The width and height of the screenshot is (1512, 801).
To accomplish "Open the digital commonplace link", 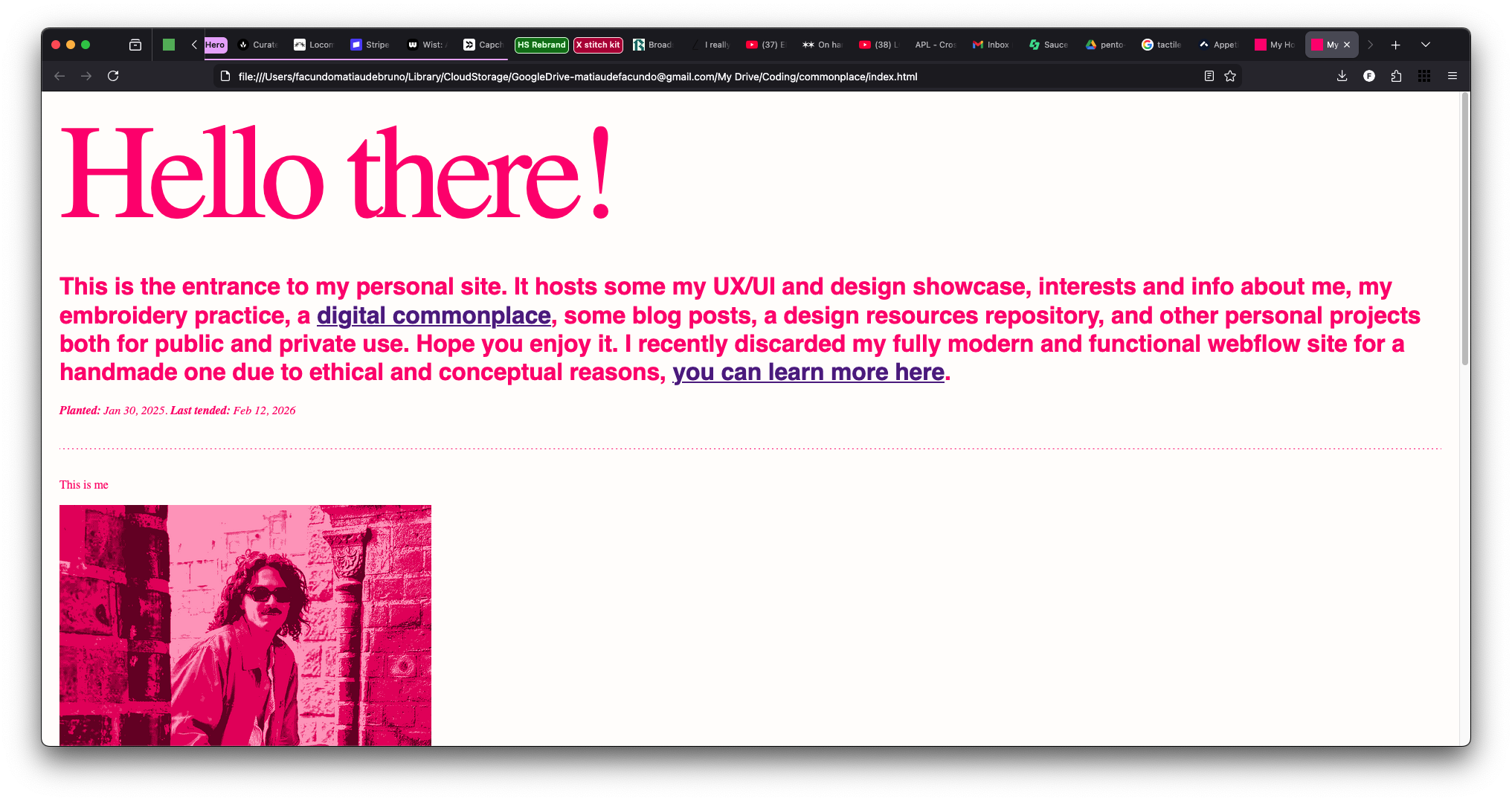I will (434, 315).
